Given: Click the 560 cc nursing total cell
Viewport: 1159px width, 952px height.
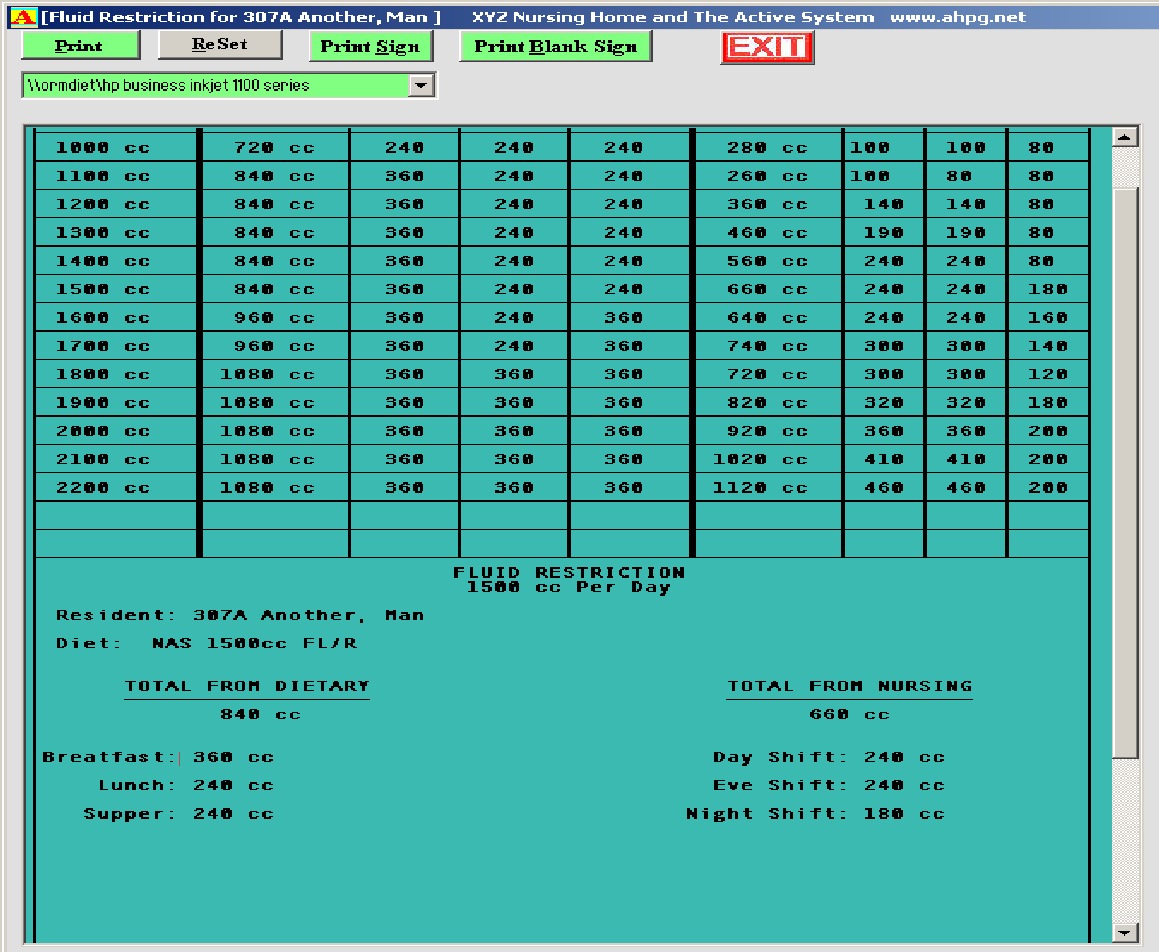Looking at the screenshot, I should point(767,261).
